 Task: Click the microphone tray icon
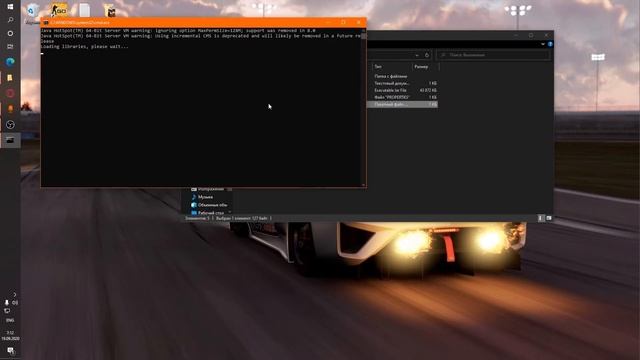click(x=7, y=302)
